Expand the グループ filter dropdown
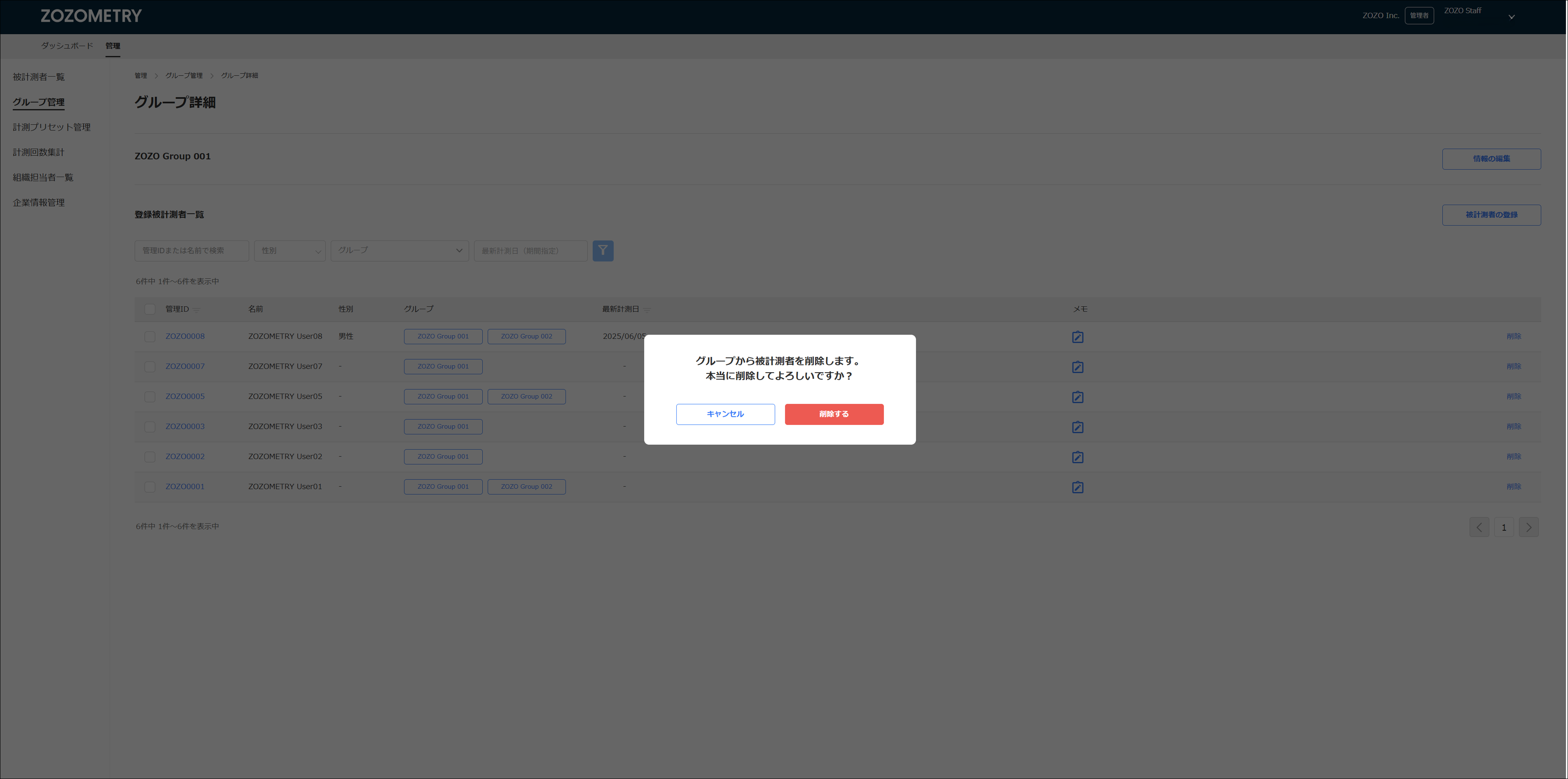The image size is (1568, 779). click(x=399, y=251)
